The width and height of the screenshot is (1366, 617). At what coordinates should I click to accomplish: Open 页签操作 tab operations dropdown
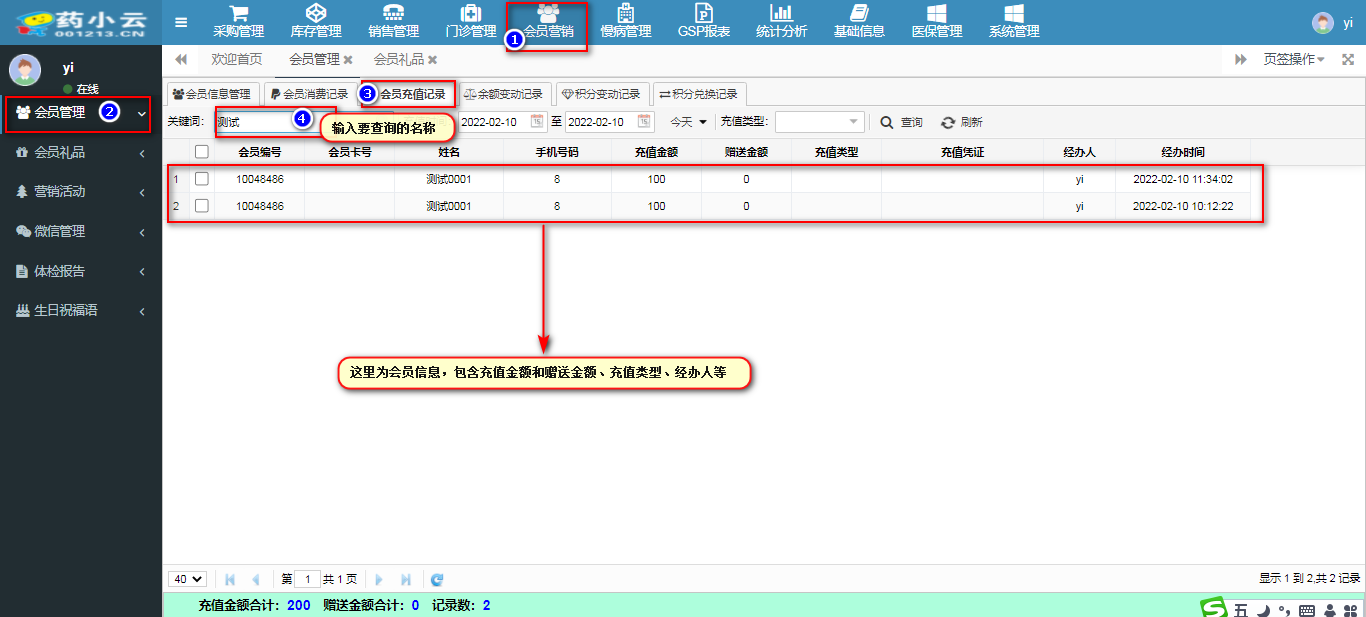coord(1293,60)
